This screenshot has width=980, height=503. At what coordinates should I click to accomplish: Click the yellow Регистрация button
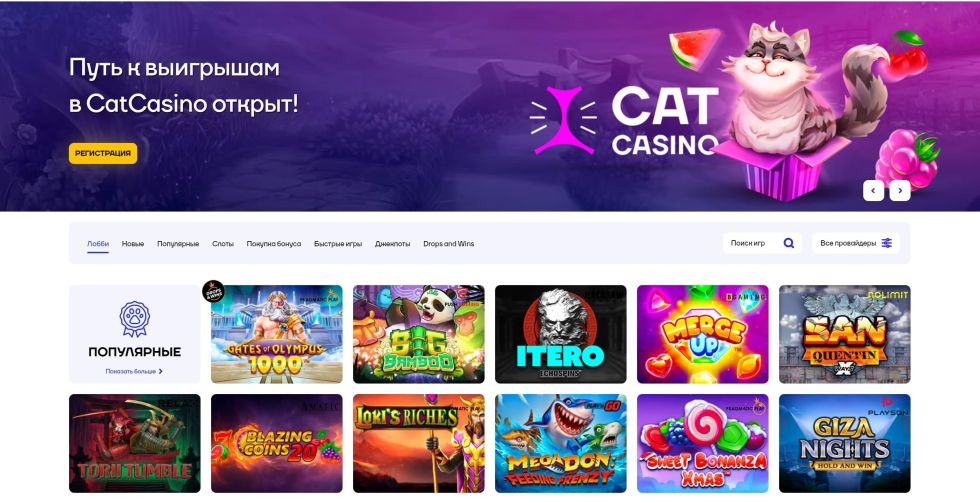[103, 153]
